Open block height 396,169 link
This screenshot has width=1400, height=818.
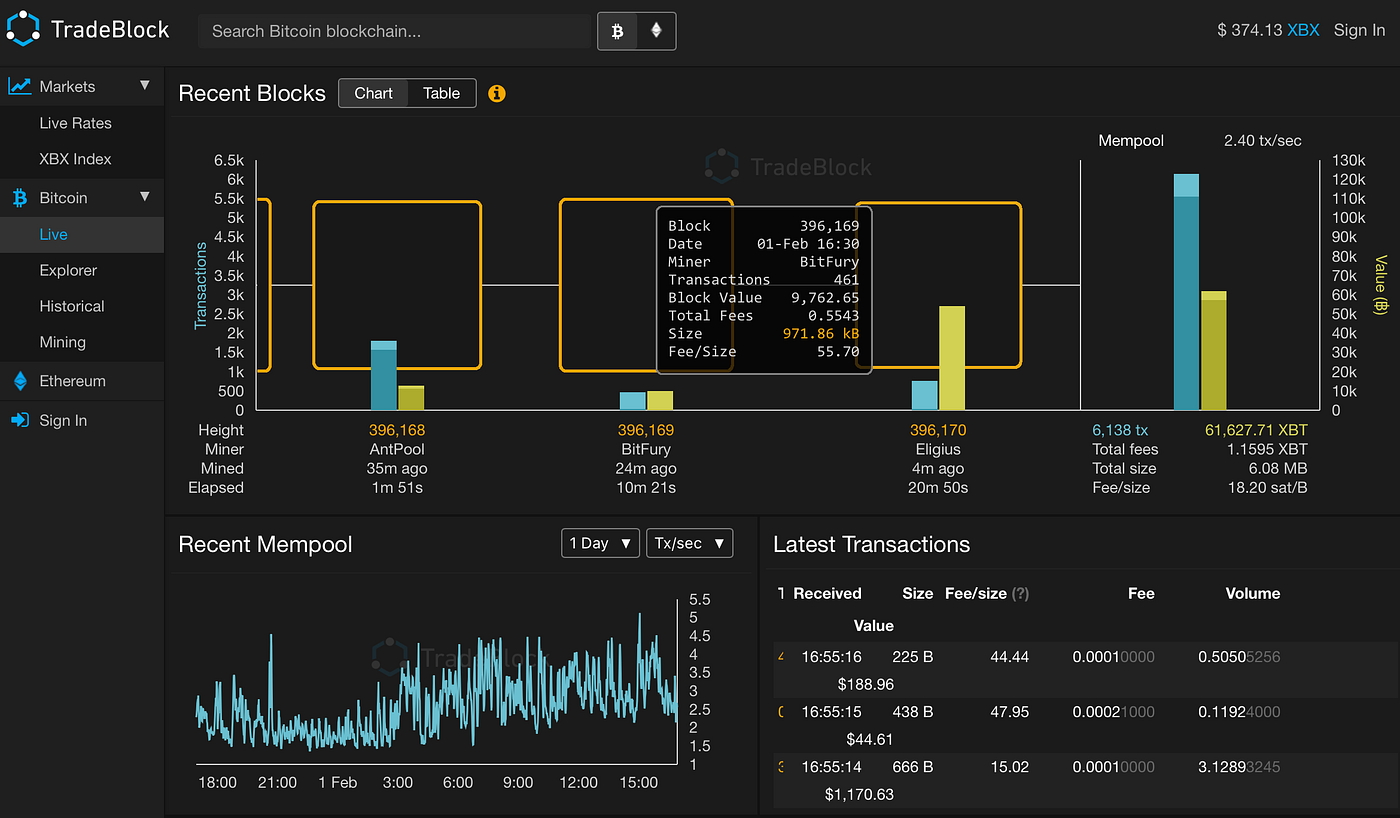(646, 430)
